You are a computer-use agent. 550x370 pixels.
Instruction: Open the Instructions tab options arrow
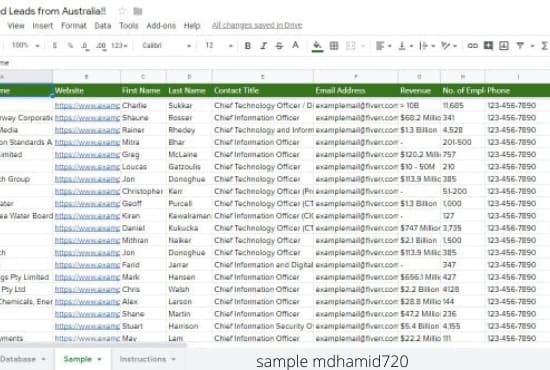click(x=173, y=359)
